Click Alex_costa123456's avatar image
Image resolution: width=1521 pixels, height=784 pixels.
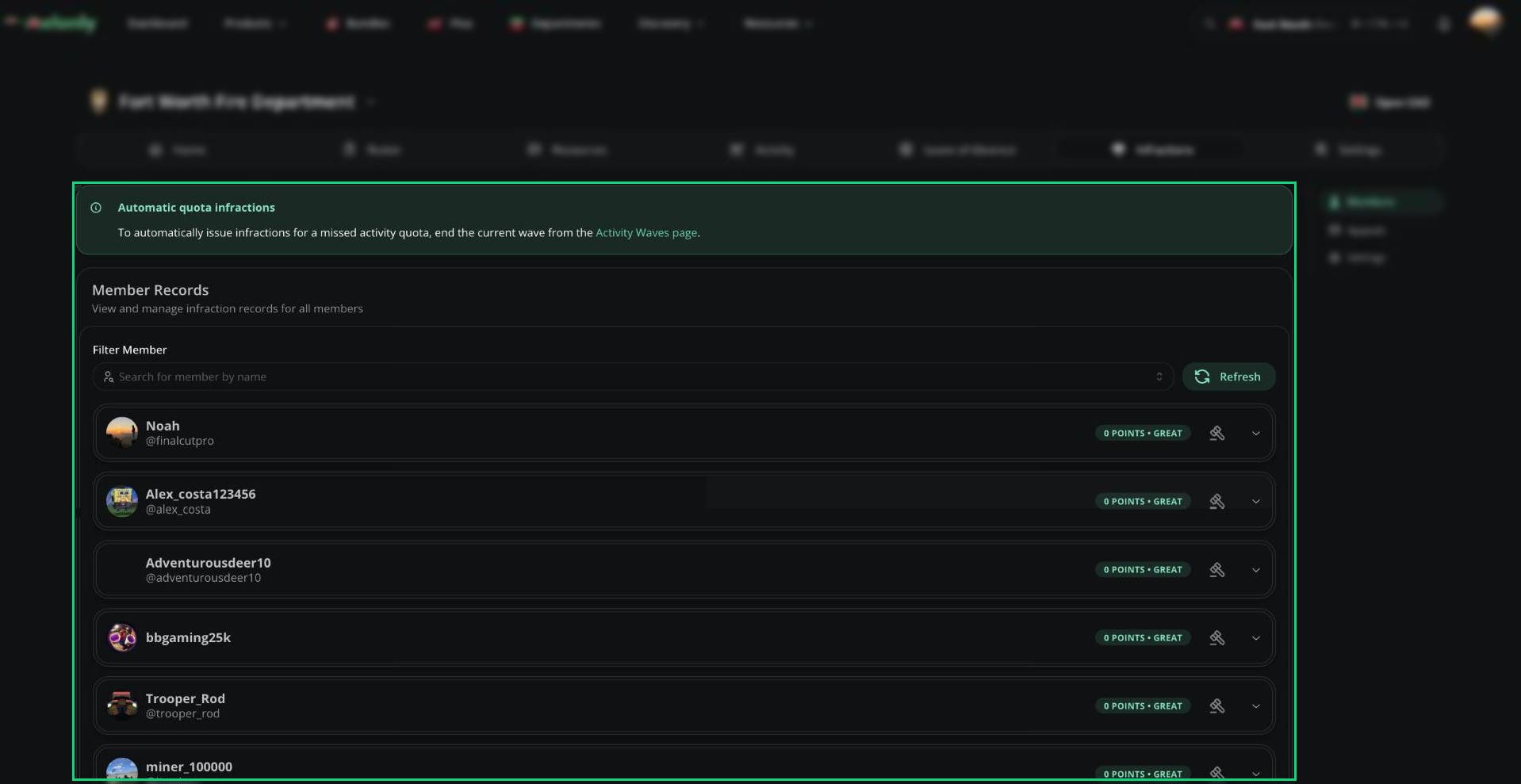click(x=122, y=501)
